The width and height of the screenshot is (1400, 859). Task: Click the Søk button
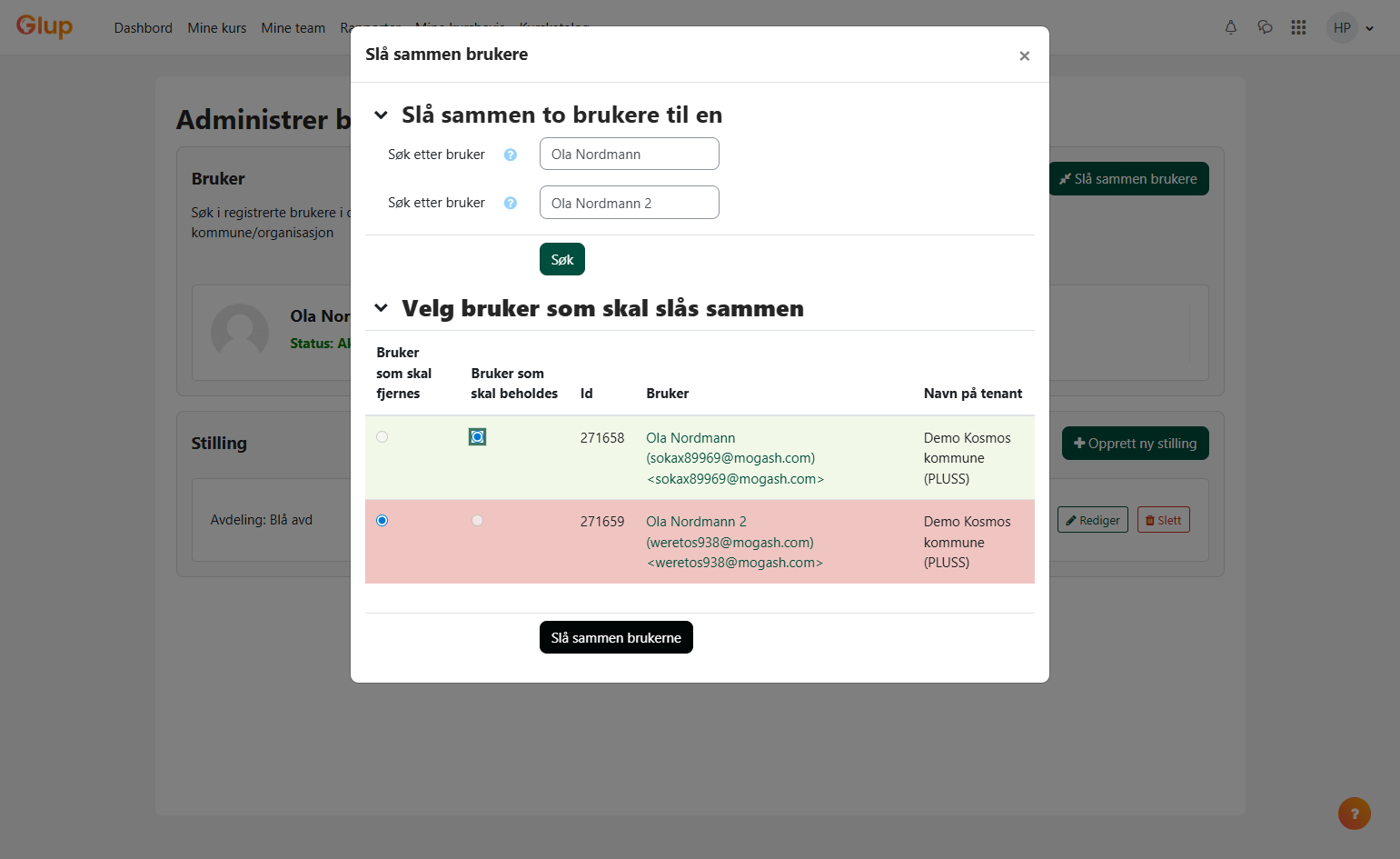[x=562, y=259]
